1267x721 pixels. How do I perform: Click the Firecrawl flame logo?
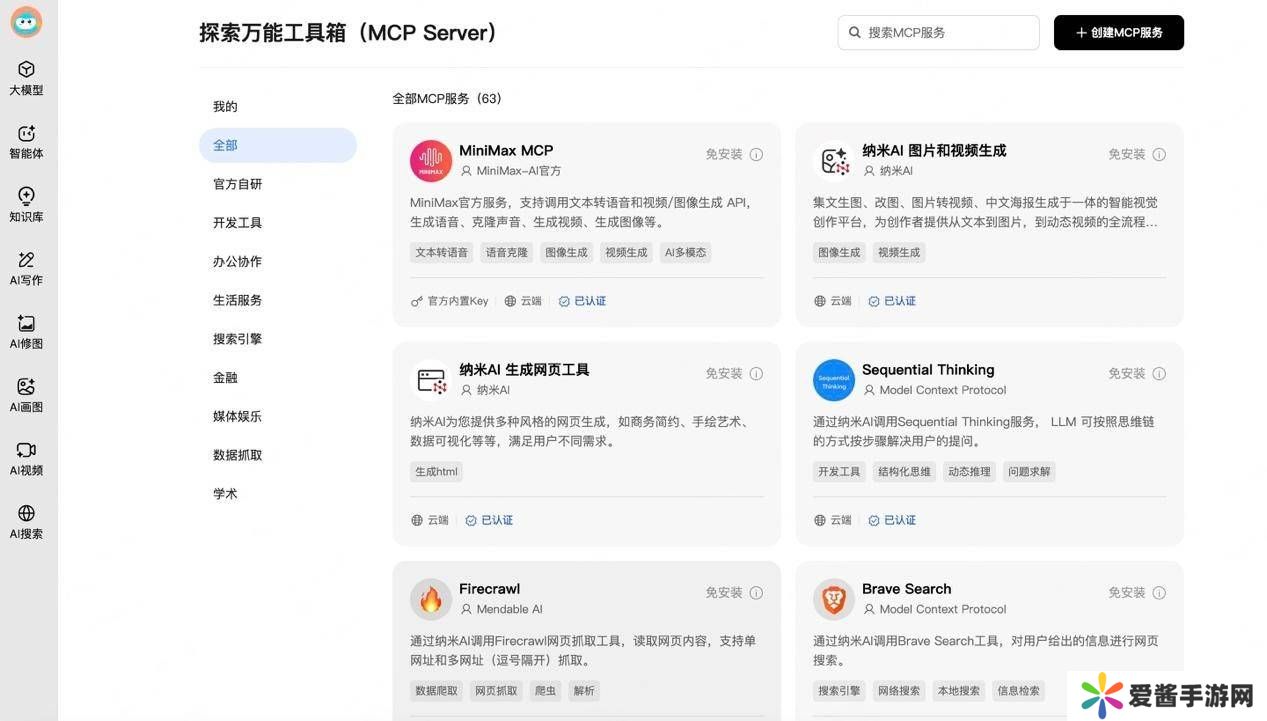tap(431, 599)
